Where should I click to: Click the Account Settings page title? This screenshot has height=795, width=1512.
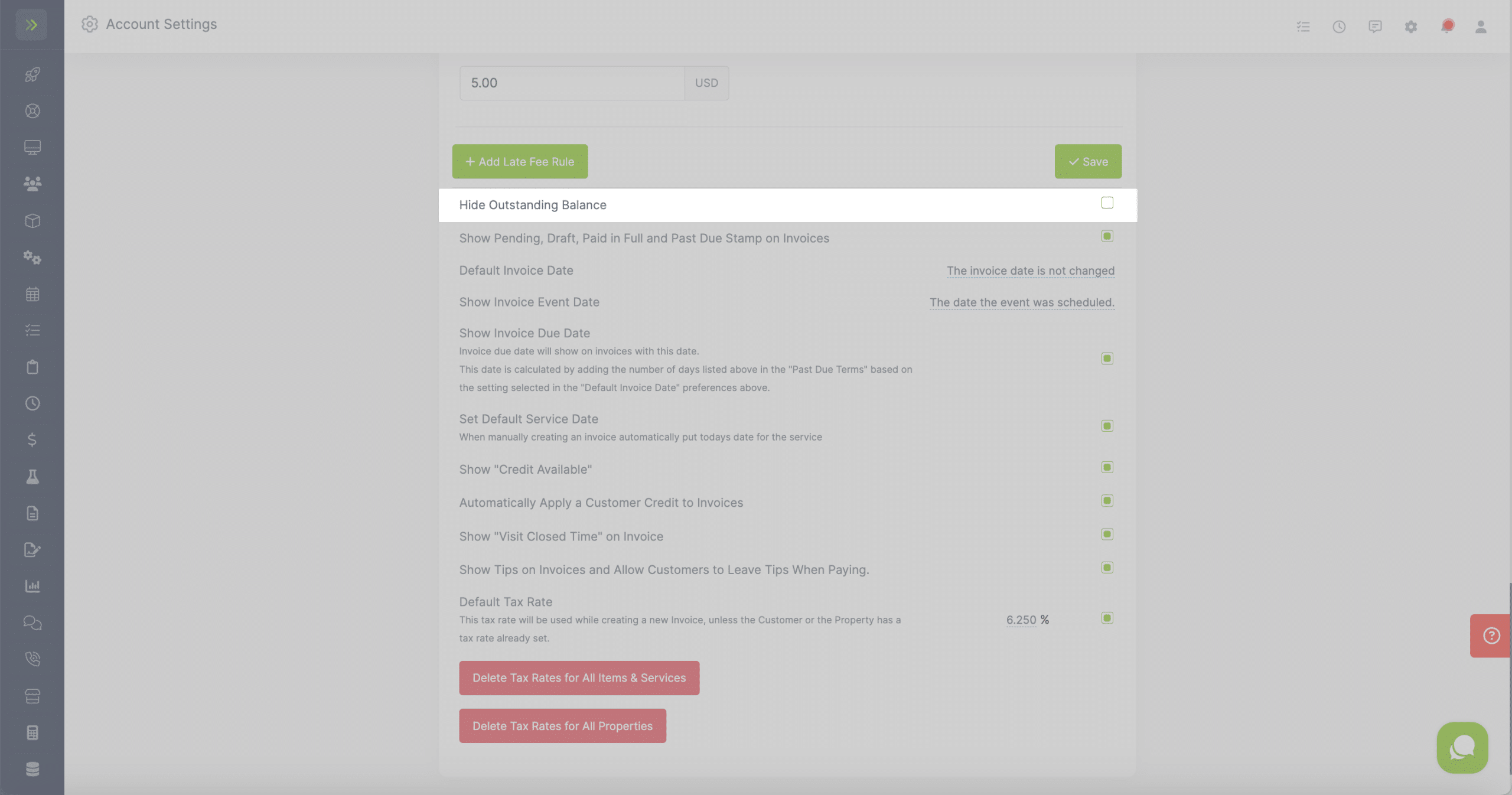click(161, 24)
